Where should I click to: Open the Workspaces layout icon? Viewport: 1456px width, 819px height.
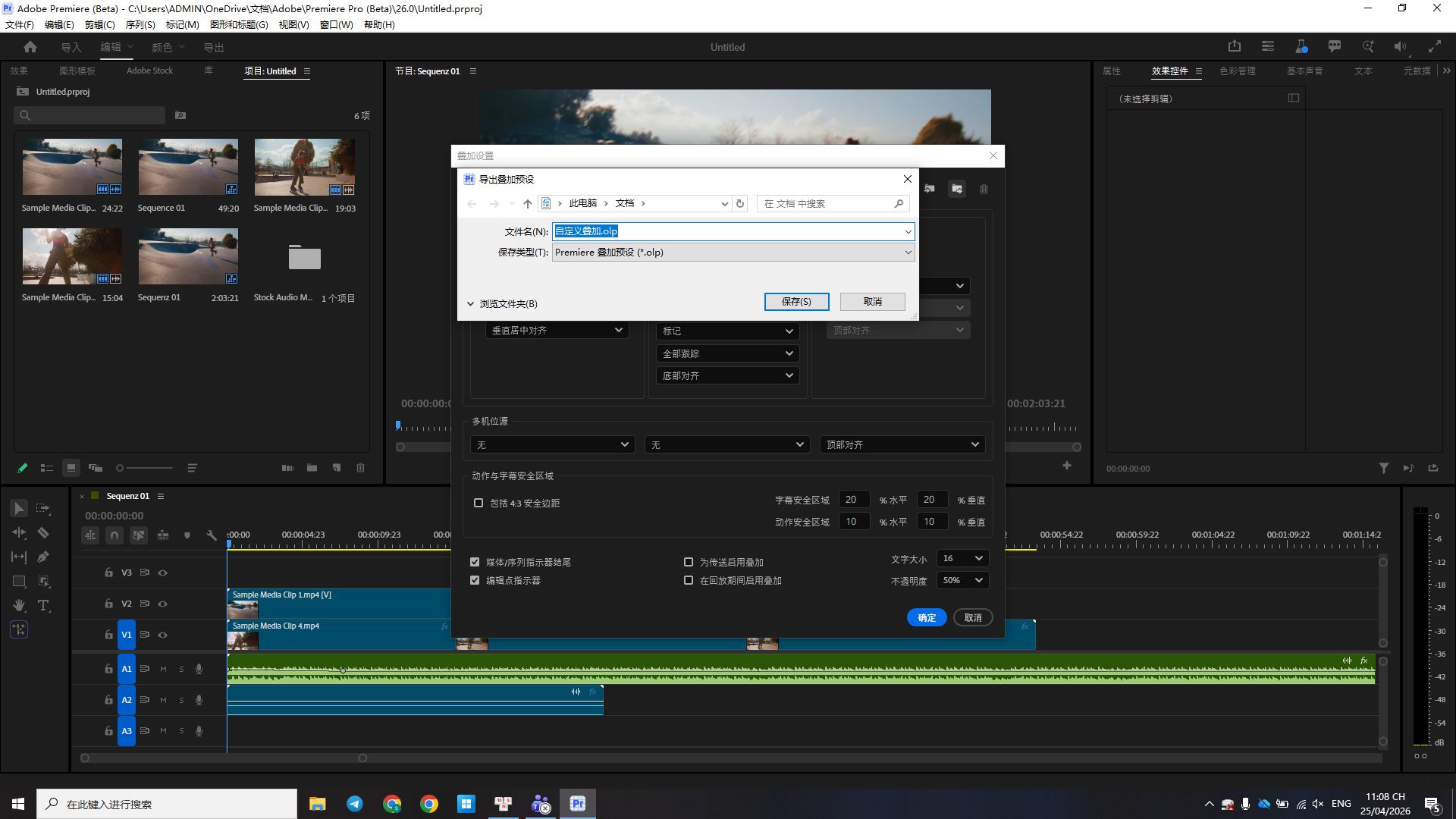tap(1268, 46)
